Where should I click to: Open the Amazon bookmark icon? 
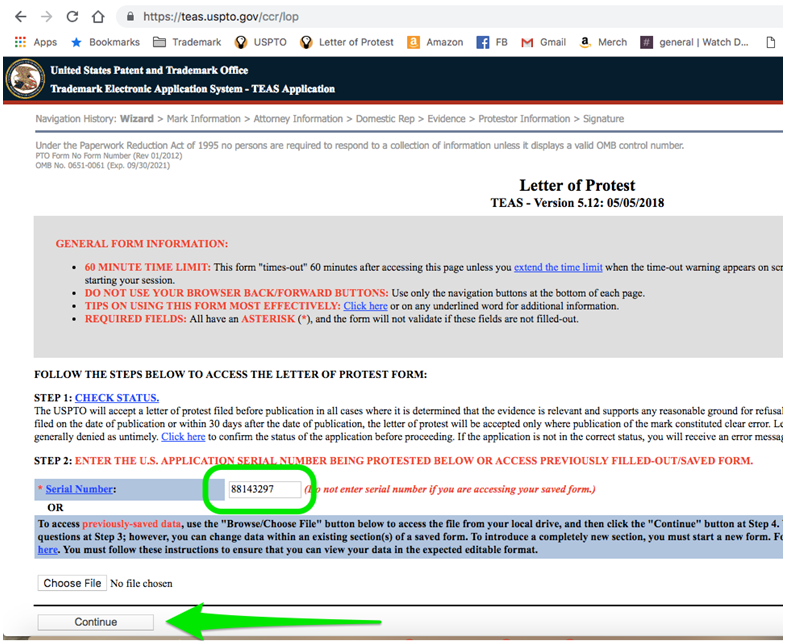413,42
